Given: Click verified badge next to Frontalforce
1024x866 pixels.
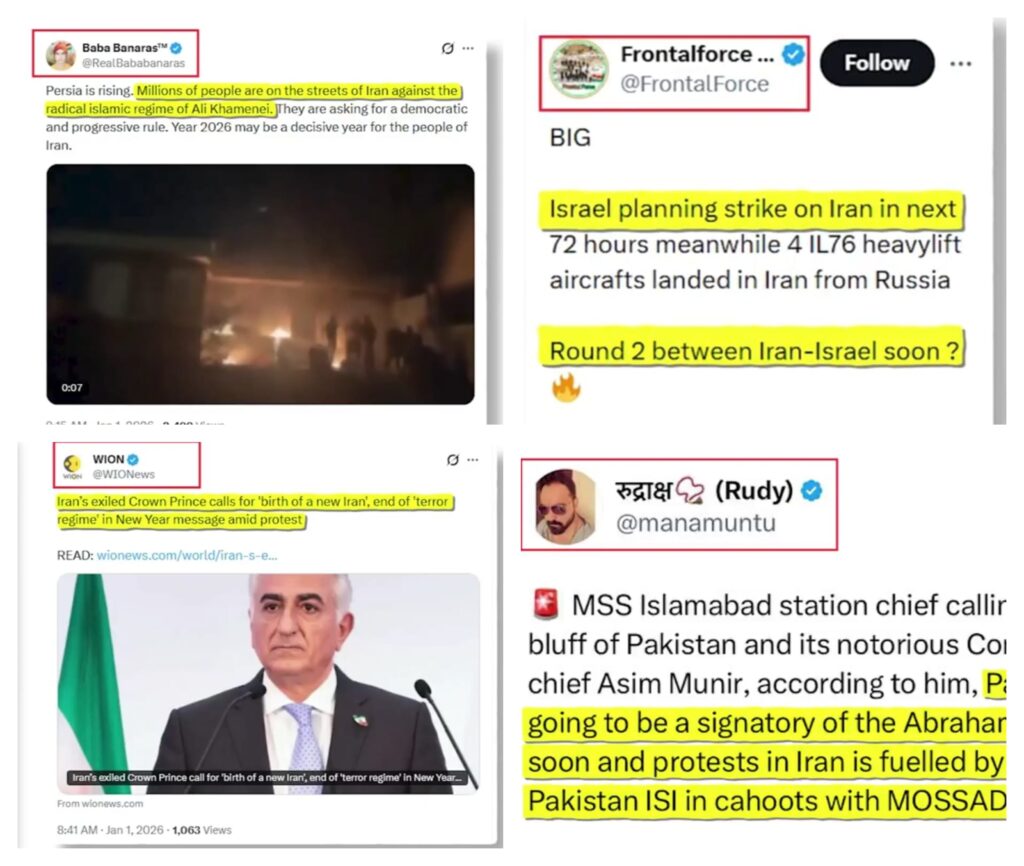Looking at the screenshot, I should point(793,54).
